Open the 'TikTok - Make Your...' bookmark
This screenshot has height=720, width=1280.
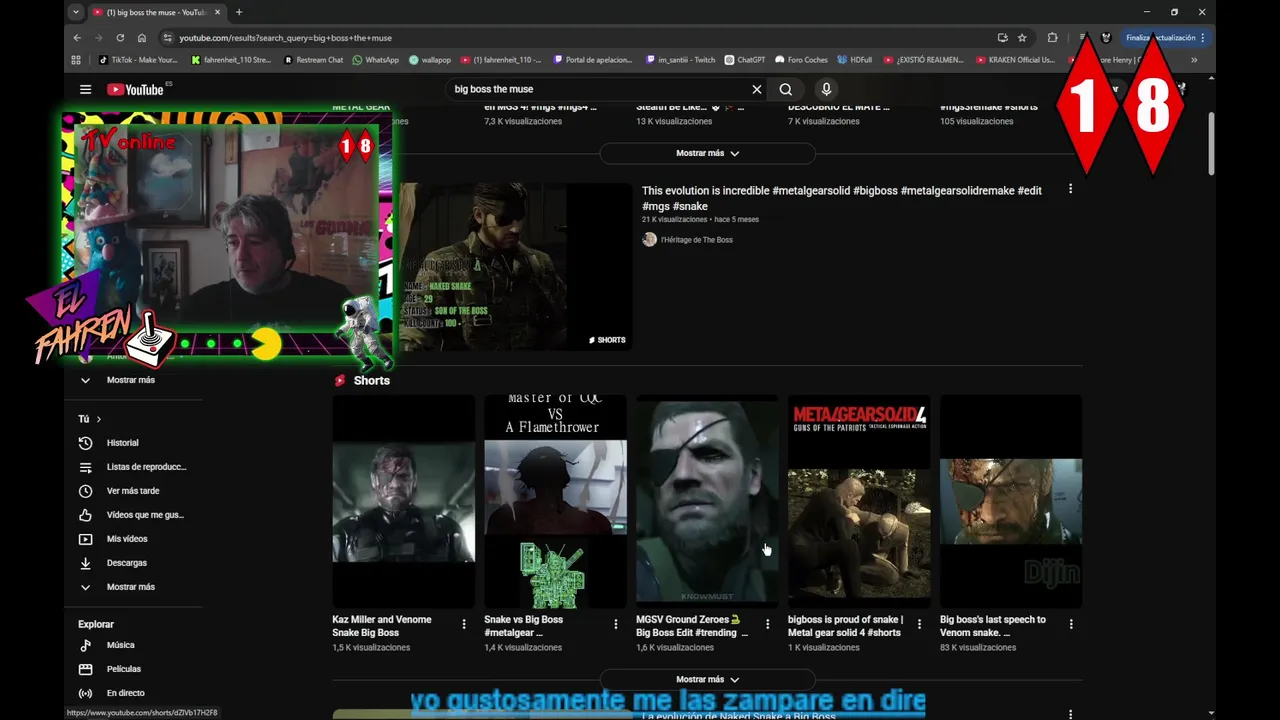coord(138,60)
